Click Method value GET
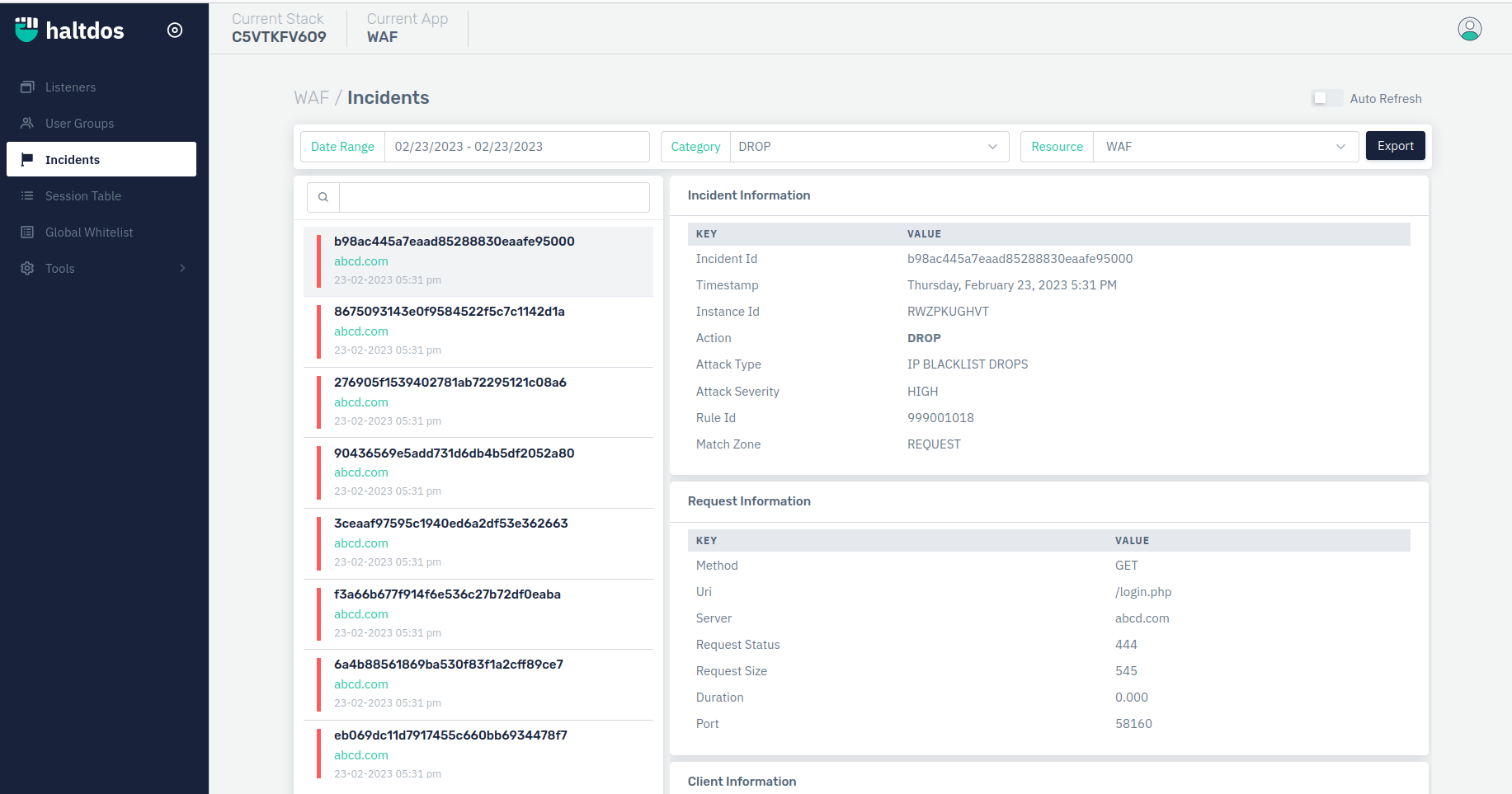Image resolution: width=1512 pixels, height=794 pixels. coord(1126,566)
